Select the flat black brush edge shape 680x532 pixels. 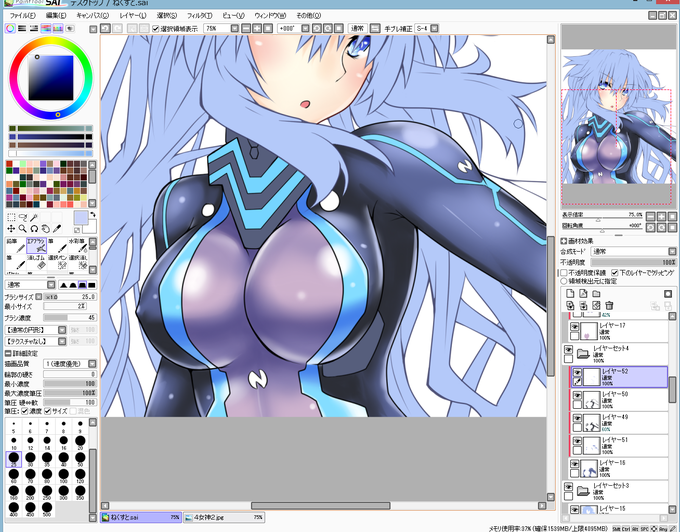[x=92, y=285]
